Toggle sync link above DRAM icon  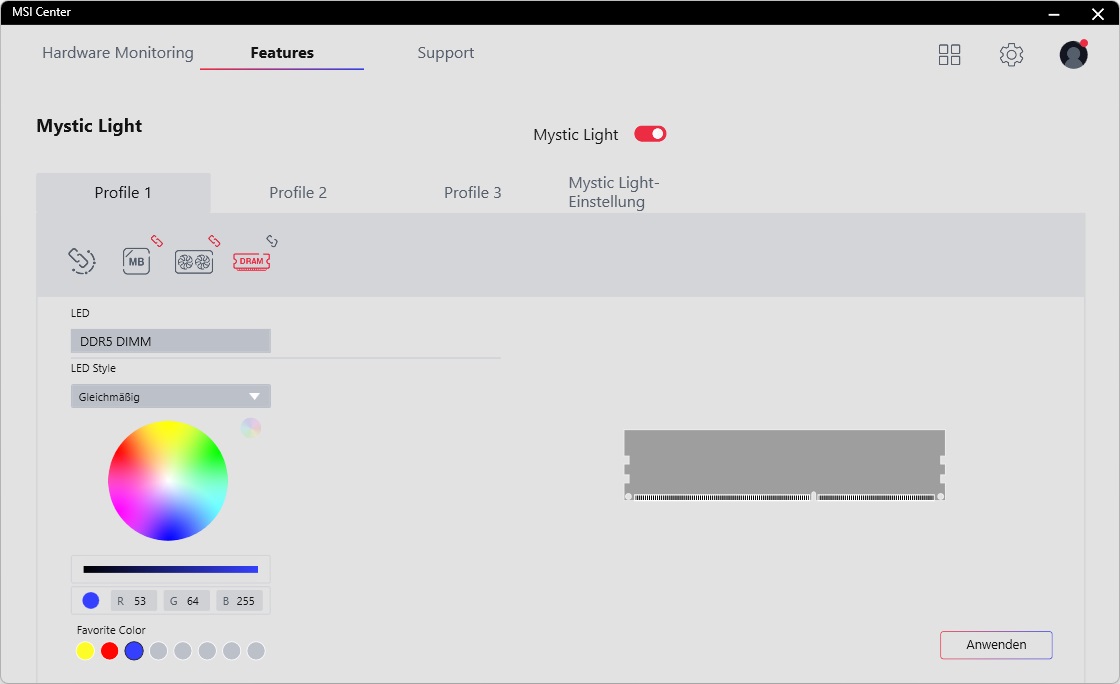pos(272,241)
